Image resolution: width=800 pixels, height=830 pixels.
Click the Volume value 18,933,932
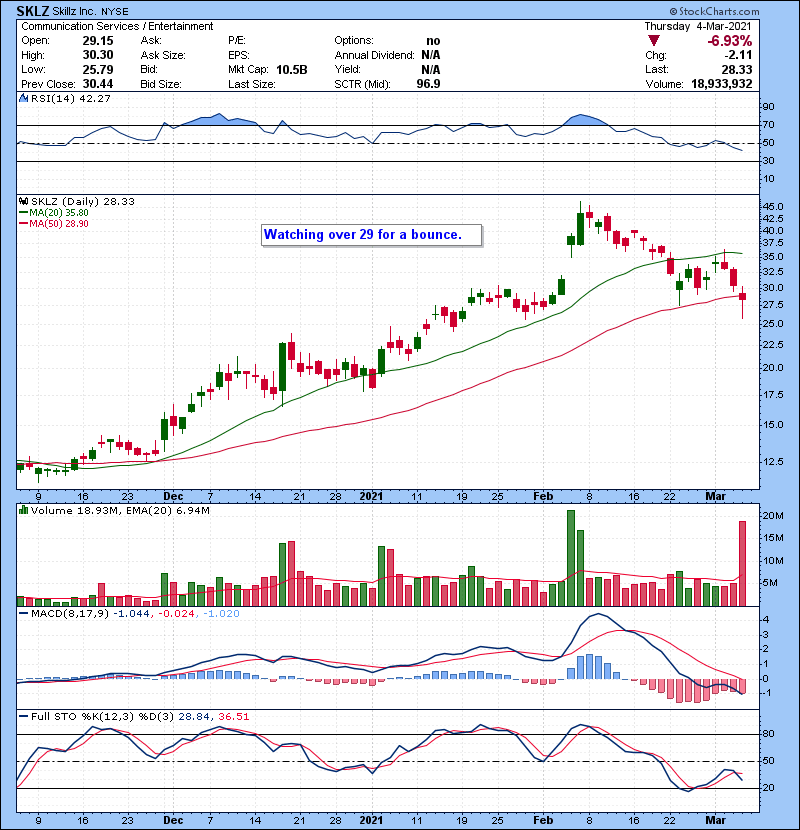point(721,84)
